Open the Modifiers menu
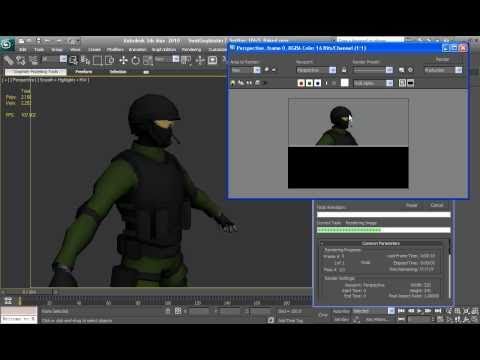 [115, 50]
